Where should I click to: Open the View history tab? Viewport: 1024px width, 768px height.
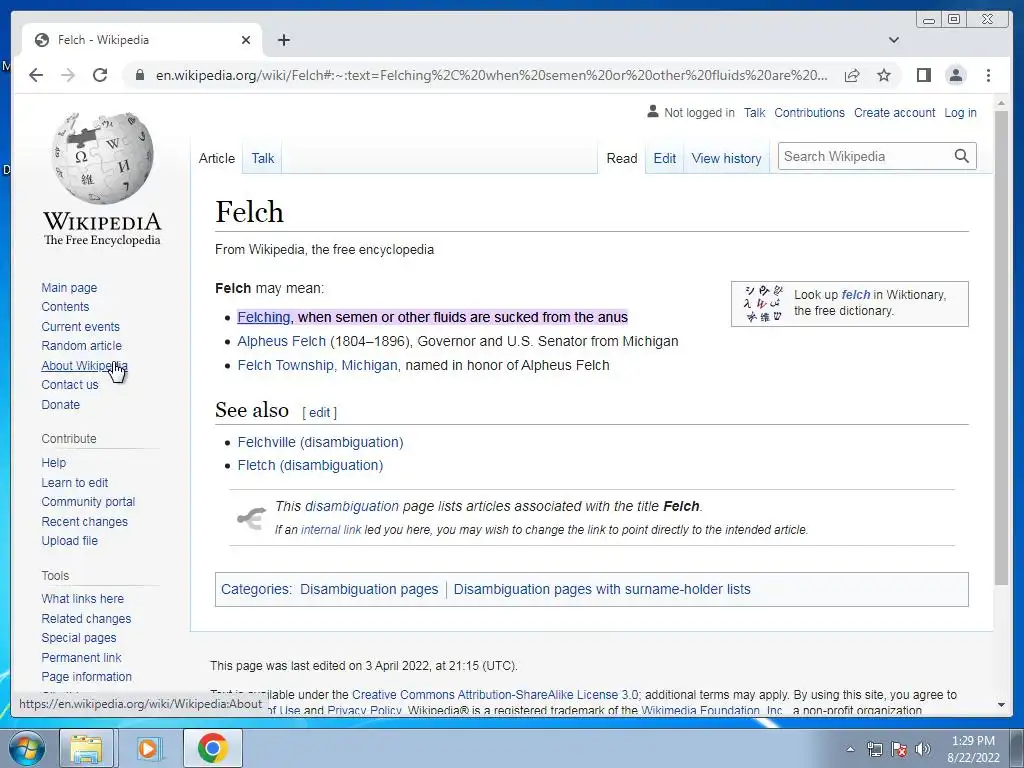point(726,158)
